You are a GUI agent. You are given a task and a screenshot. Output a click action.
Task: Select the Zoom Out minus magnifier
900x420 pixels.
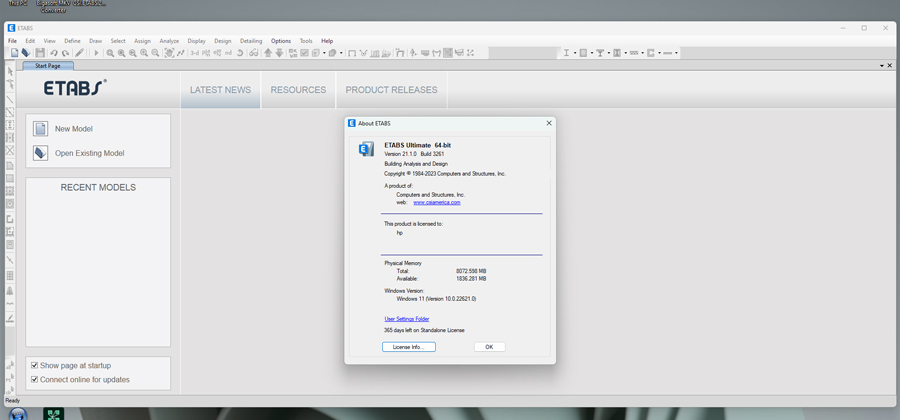click(155, 53)
